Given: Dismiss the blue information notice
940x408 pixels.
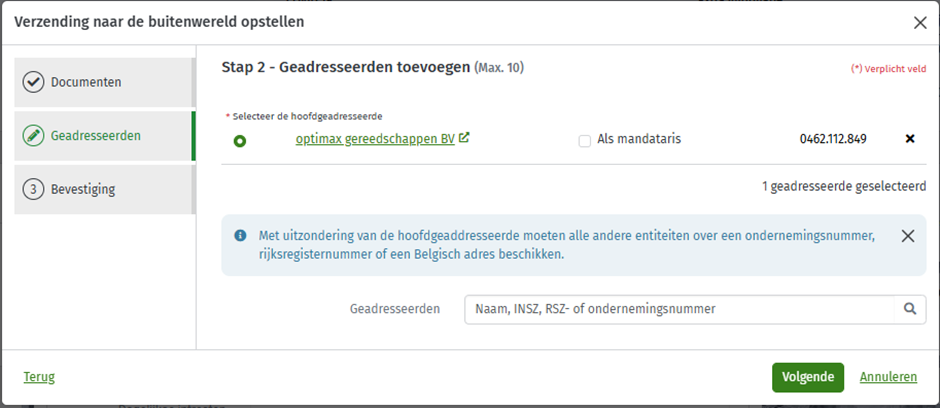Looking at the screenshot, I should tap(908, 236).
